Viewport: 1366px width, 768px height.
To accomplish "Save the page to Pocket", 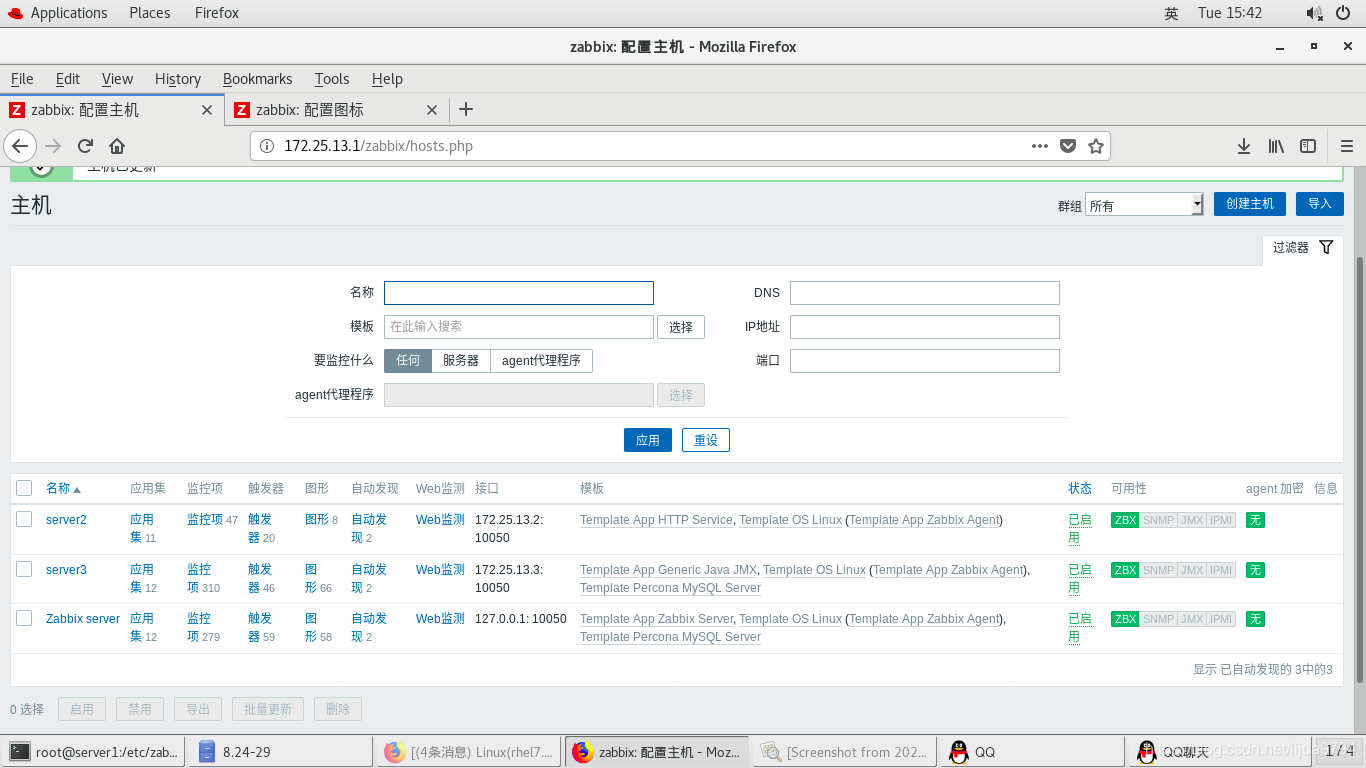I will click(1068, 146).
